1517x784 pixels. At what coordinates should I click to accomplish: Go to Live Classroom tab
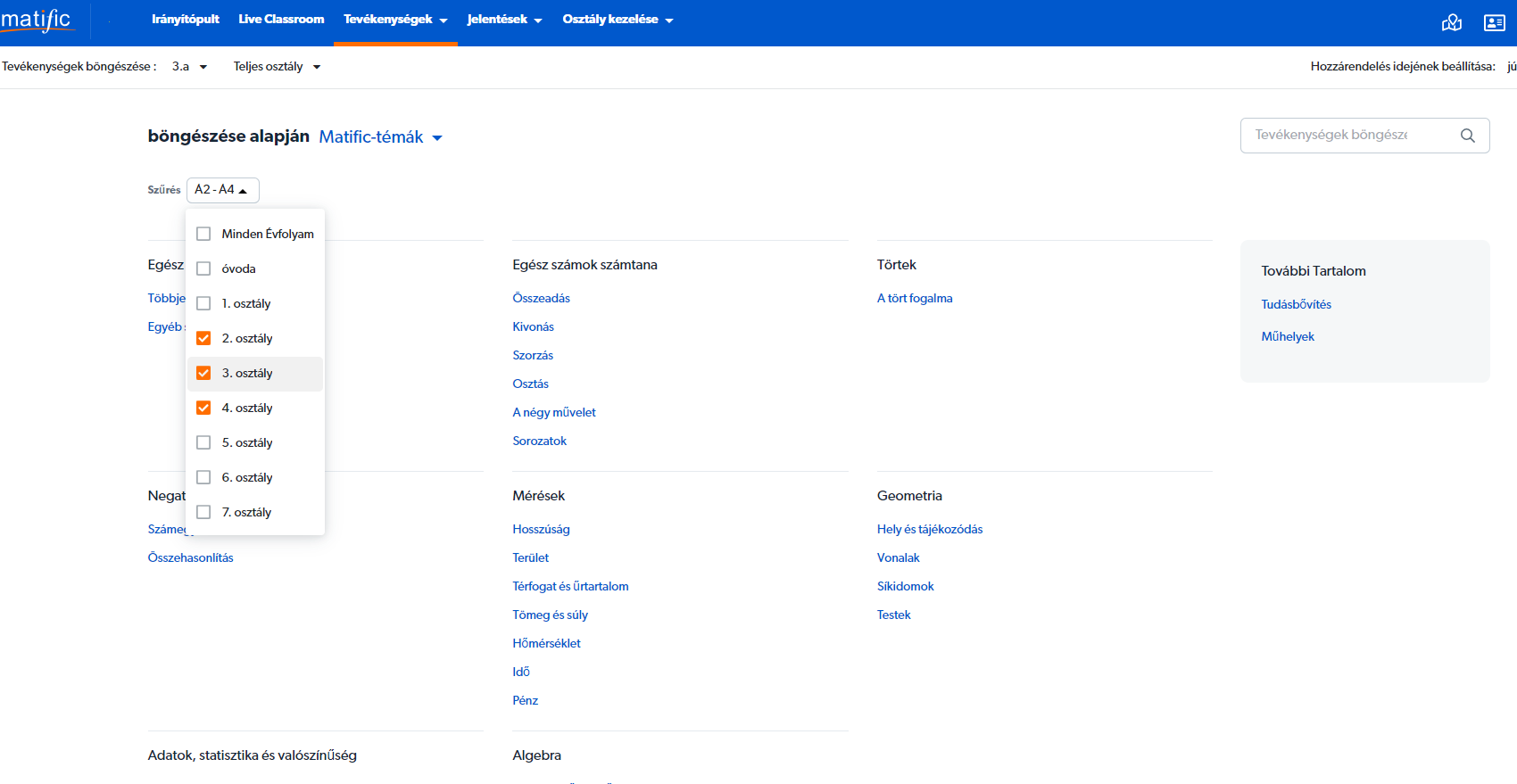coord(281,20)
